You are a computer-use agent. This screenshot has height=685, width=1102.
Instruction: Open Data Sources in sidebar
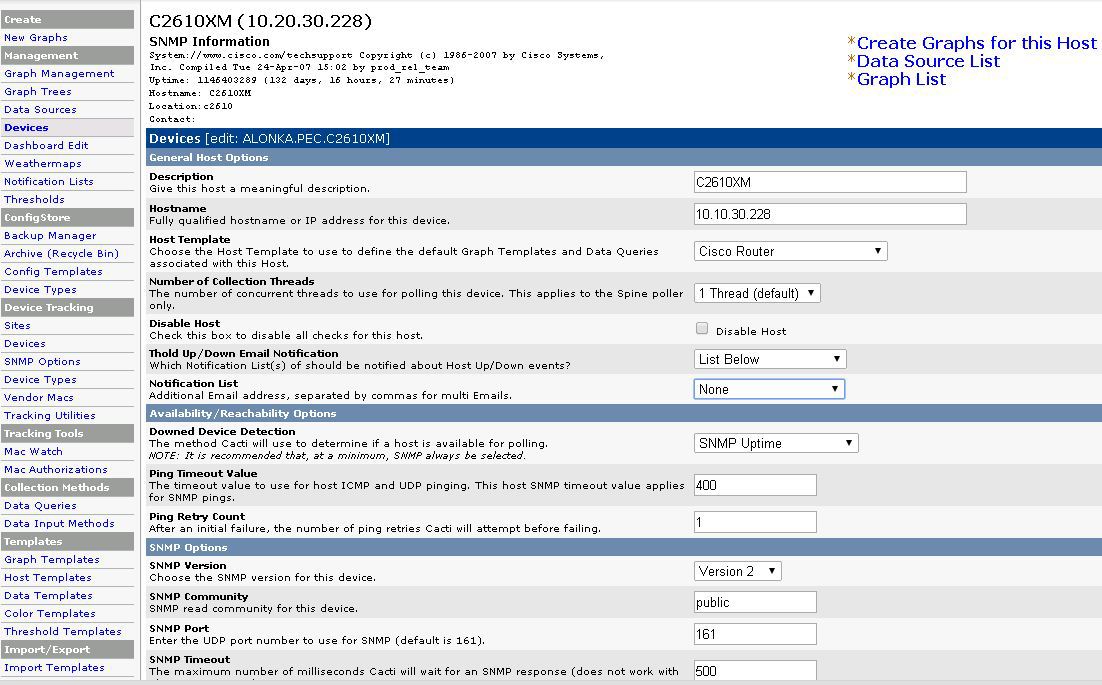point(40,110)
